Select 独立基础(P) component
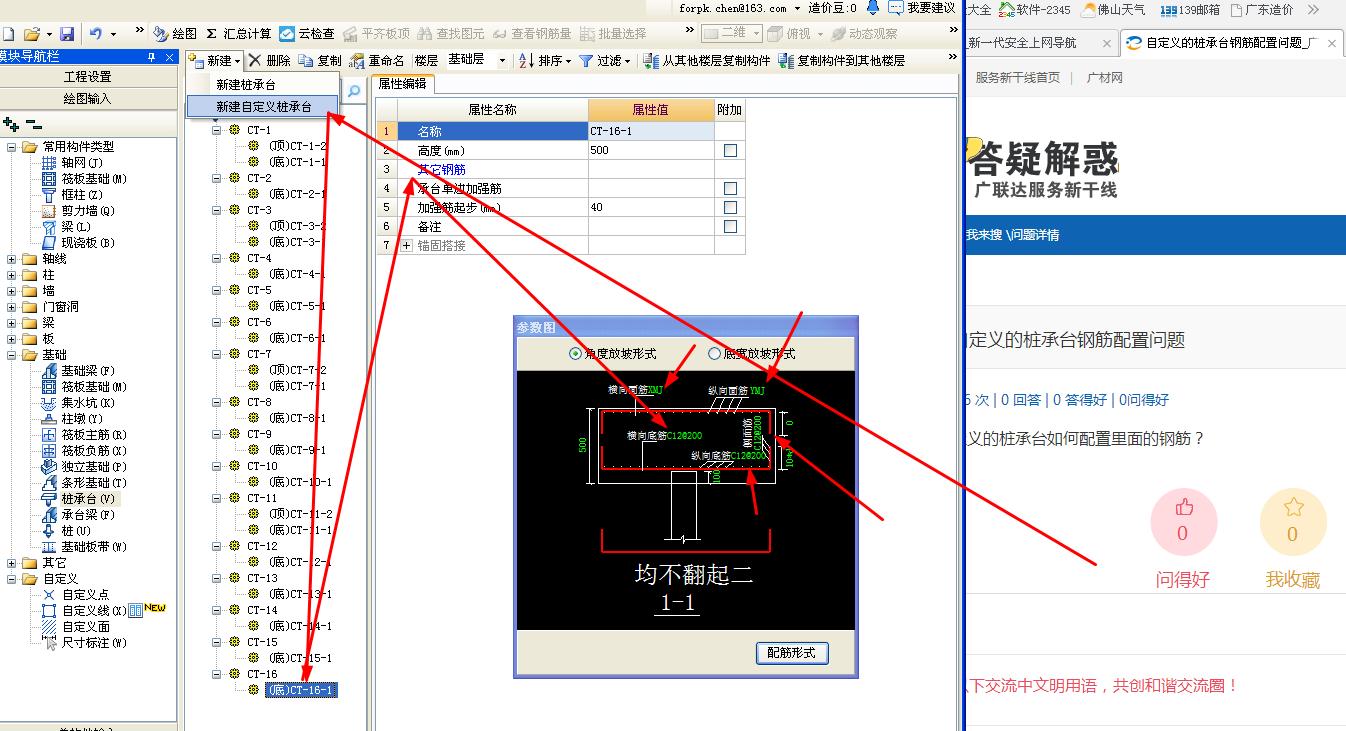This screenshot has height=731, width=1346. coord(85,467)
